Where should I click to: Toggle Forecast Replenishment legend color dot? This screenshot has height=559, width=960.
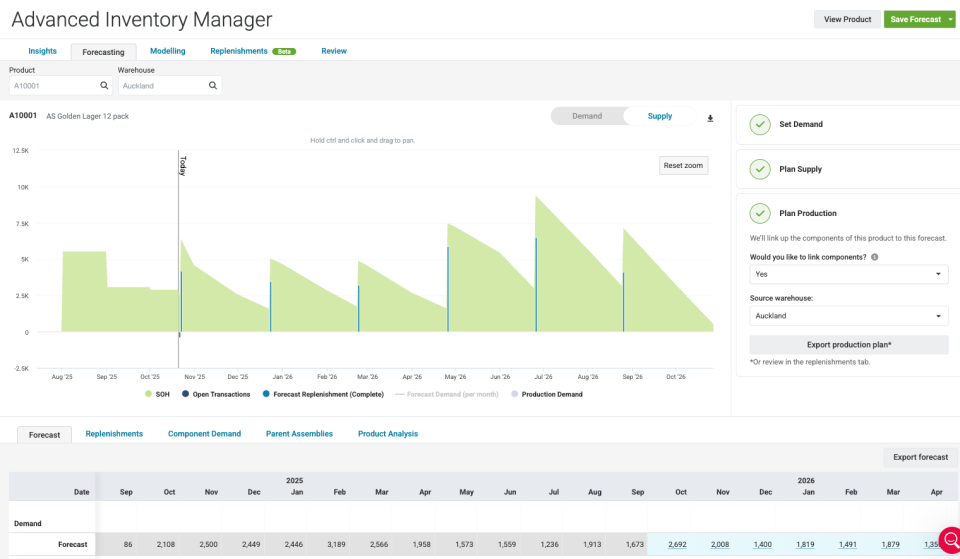pos(265,394)
